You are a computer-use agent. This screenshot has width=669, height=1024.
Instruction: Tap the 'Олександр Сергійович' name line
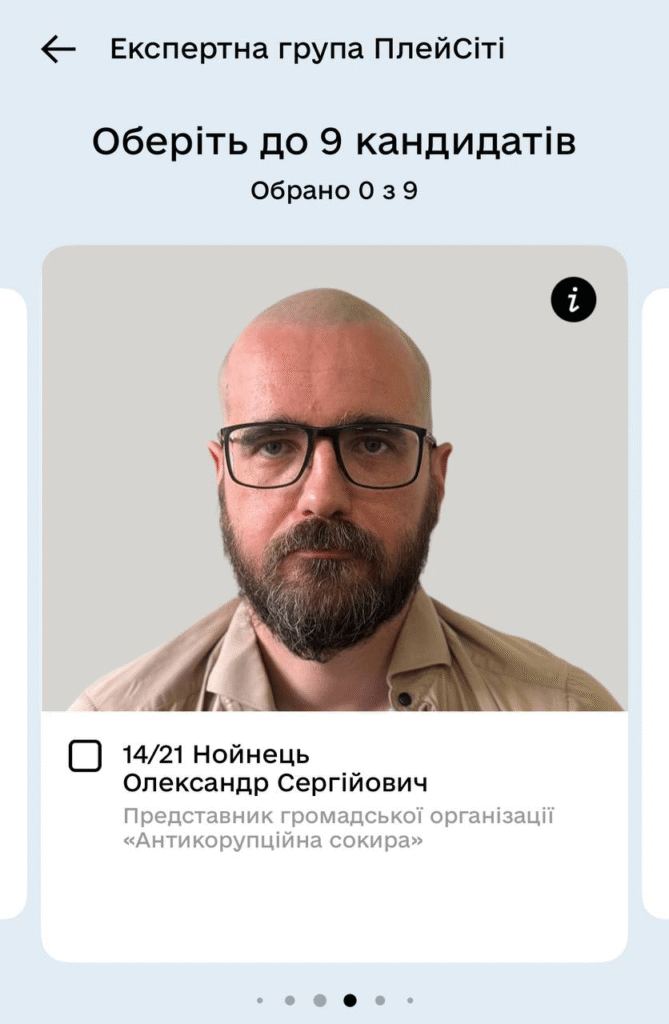pyautogui.click(x=275, y=782)
